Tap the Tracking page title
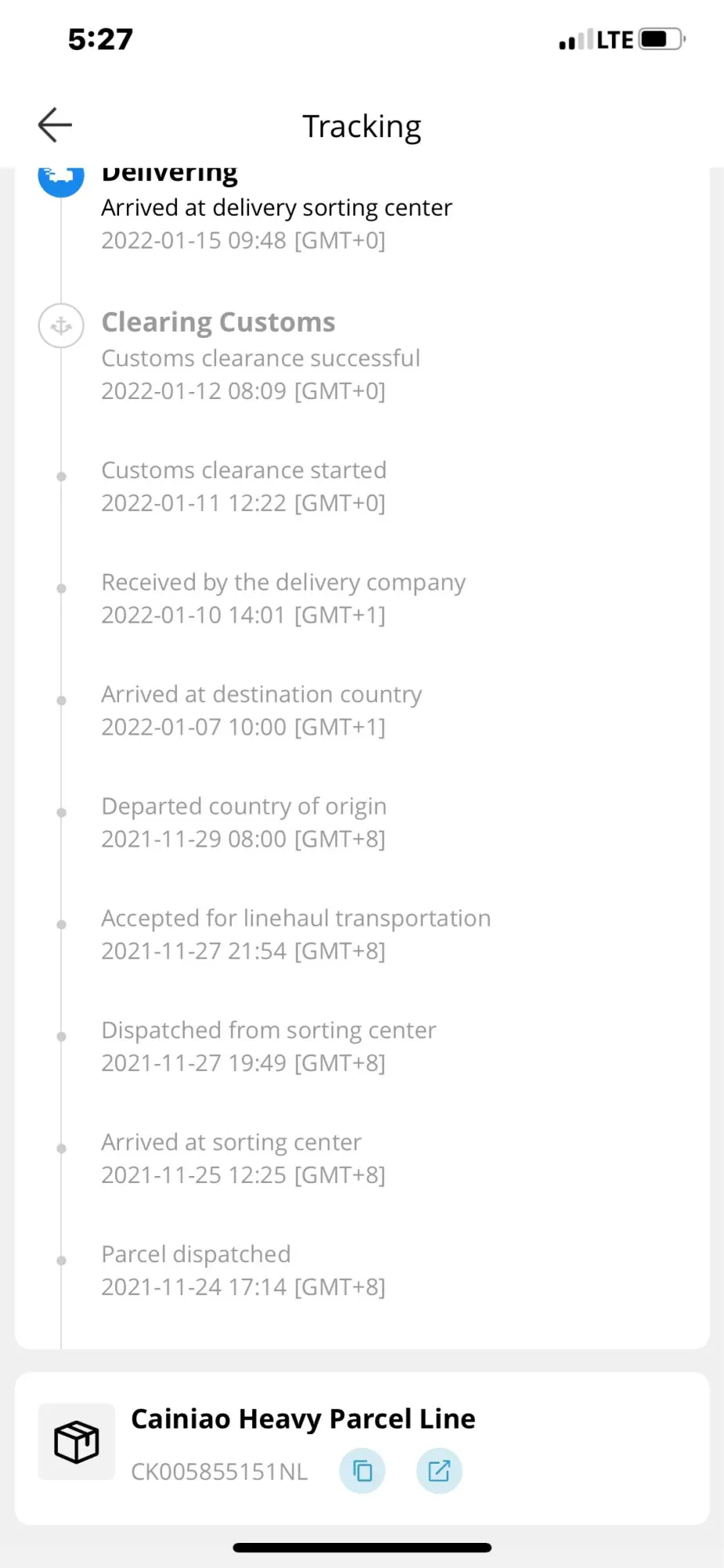Image resolution: width=724 pixels, height=1568 pixels. tap(362, 126)
